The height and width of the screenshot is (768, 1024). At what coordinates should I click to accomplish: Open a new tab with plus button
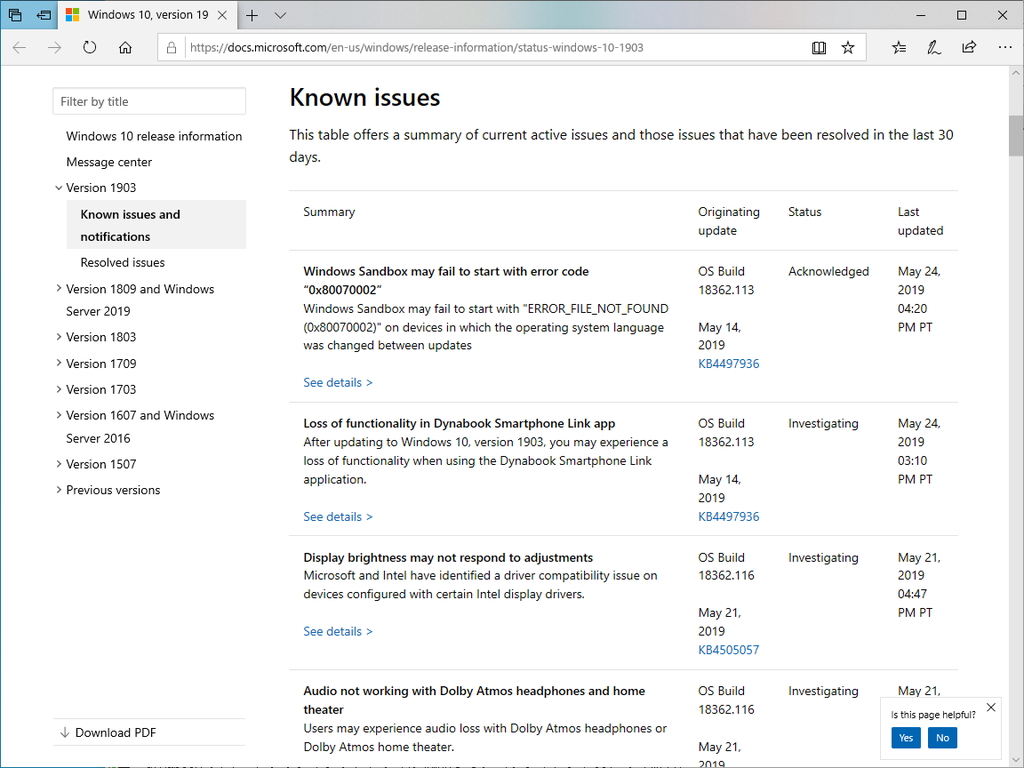pyautogui.click(x=252, y=15)
